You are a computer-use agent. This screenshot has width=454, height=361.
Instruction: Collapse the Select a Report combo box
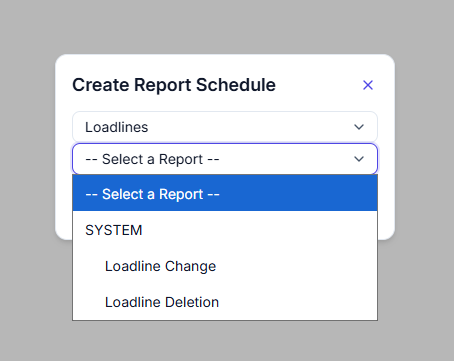pos(225,159)
